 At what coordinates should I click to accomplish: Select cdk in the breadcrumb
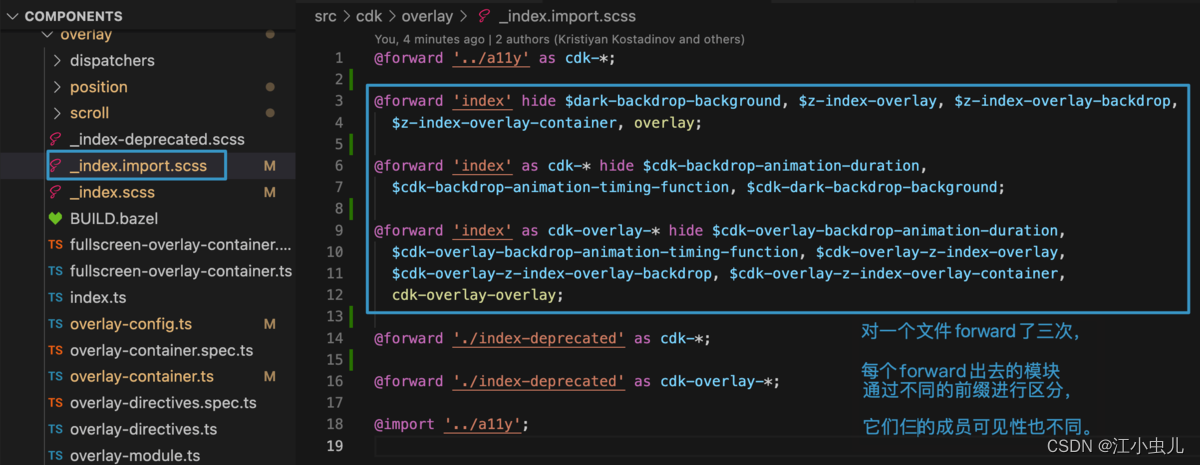tap(371, 16)
